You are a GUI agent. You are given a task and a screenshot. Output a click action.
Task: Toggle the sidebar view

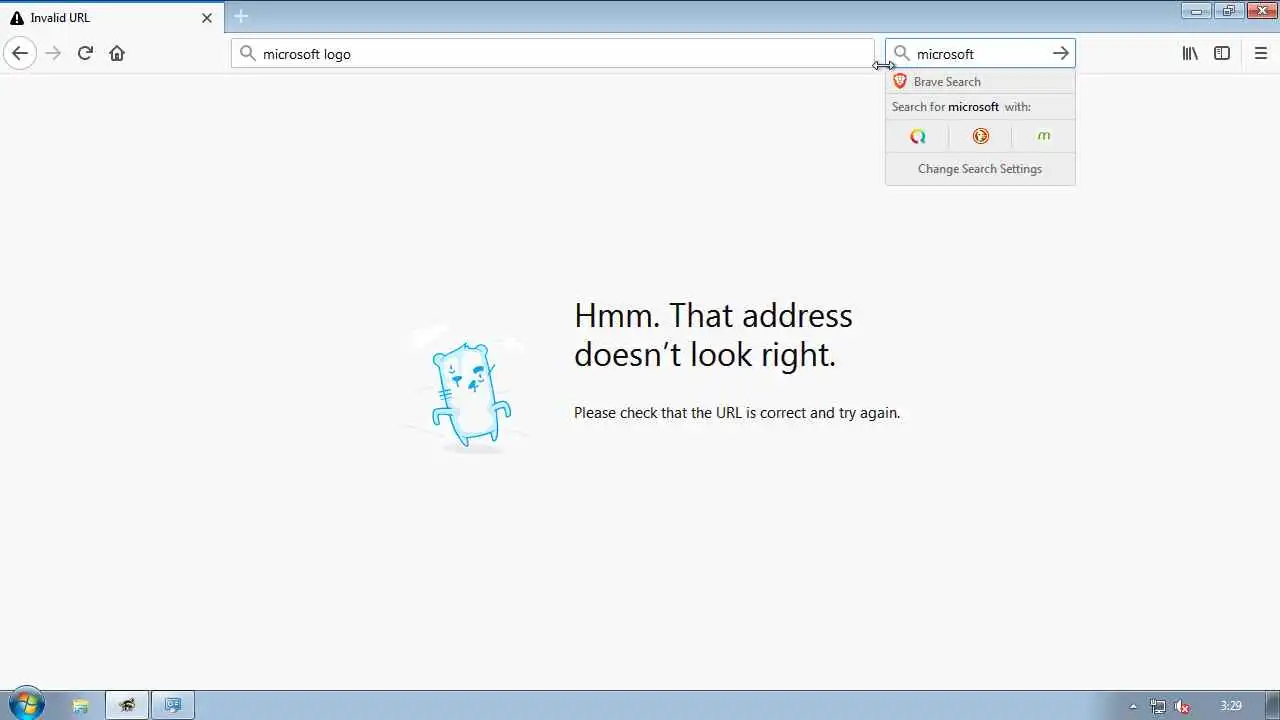coord(1222,54)
